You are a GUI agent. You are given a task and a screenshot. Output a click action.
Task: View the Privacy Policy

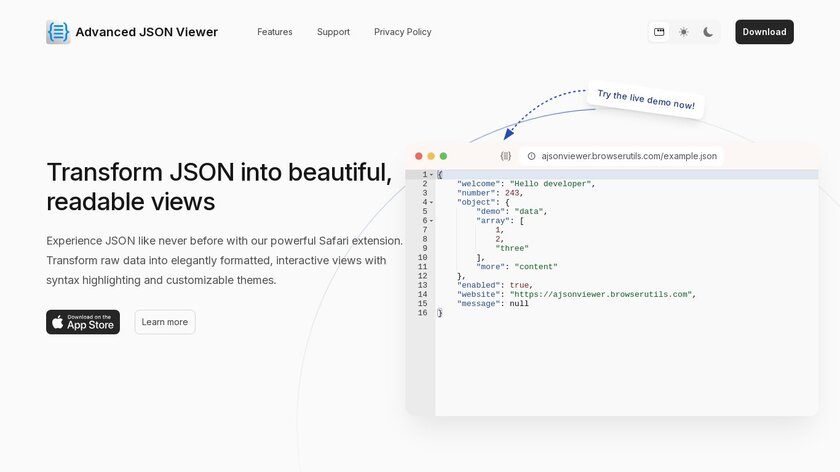tap(402, 32)
